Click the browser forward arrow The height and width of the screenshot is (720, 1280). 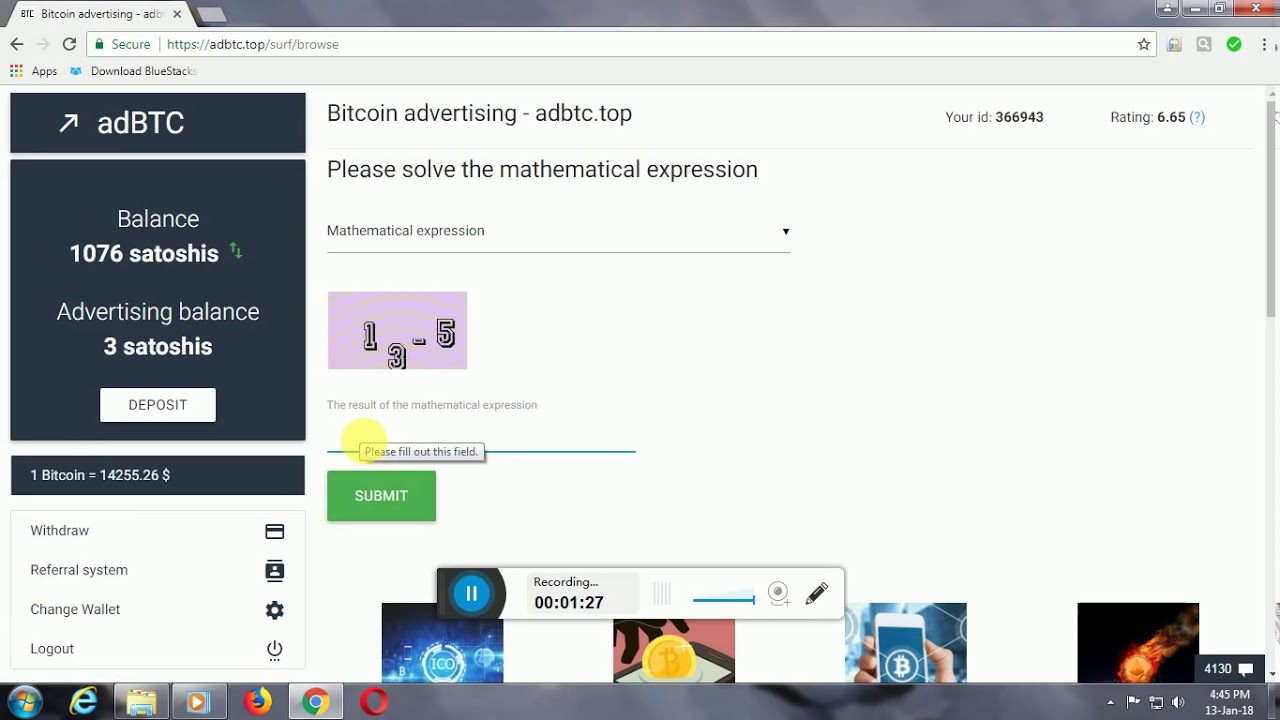pos(43,44)
